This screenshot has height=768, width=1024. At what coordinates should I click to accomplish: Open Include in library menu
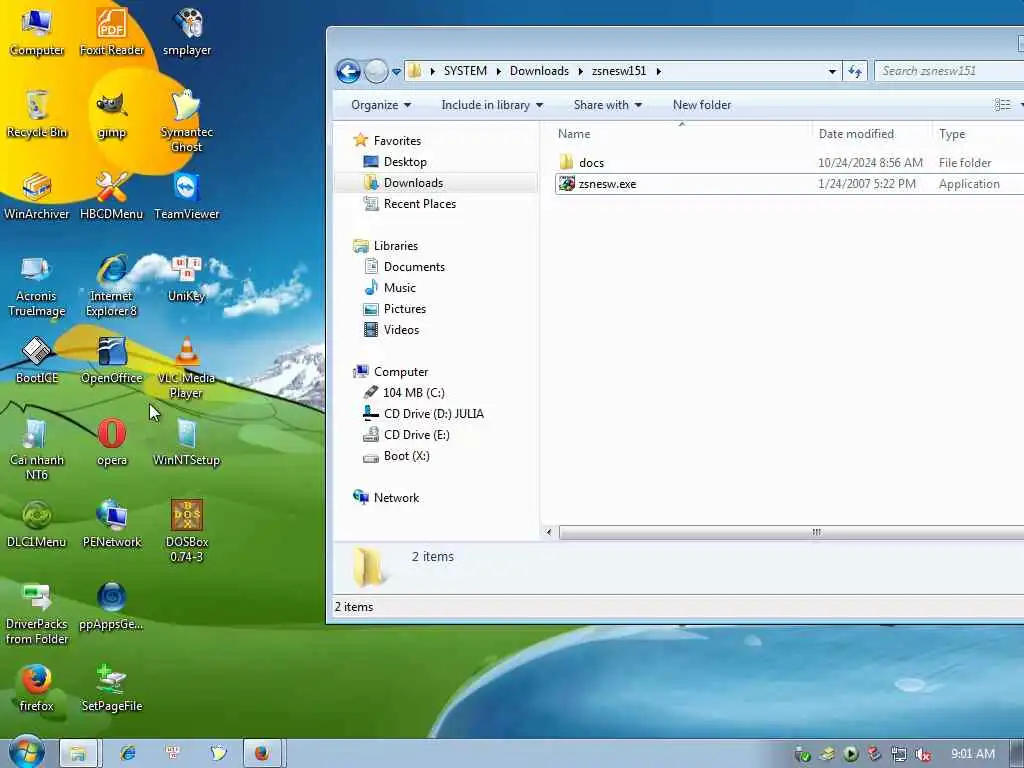click(x=492, y=105)
